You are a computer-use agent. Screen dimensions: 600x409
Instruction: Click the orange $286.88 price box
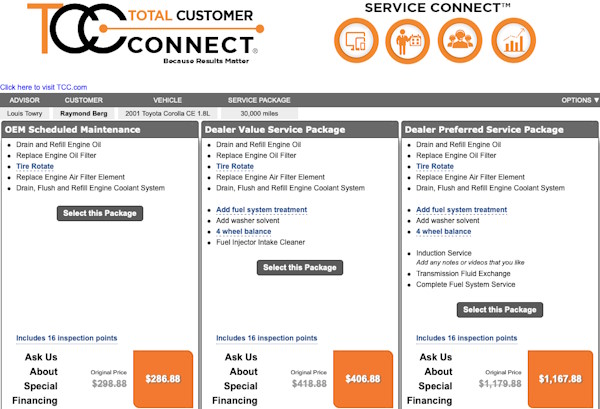coord(162,379)
